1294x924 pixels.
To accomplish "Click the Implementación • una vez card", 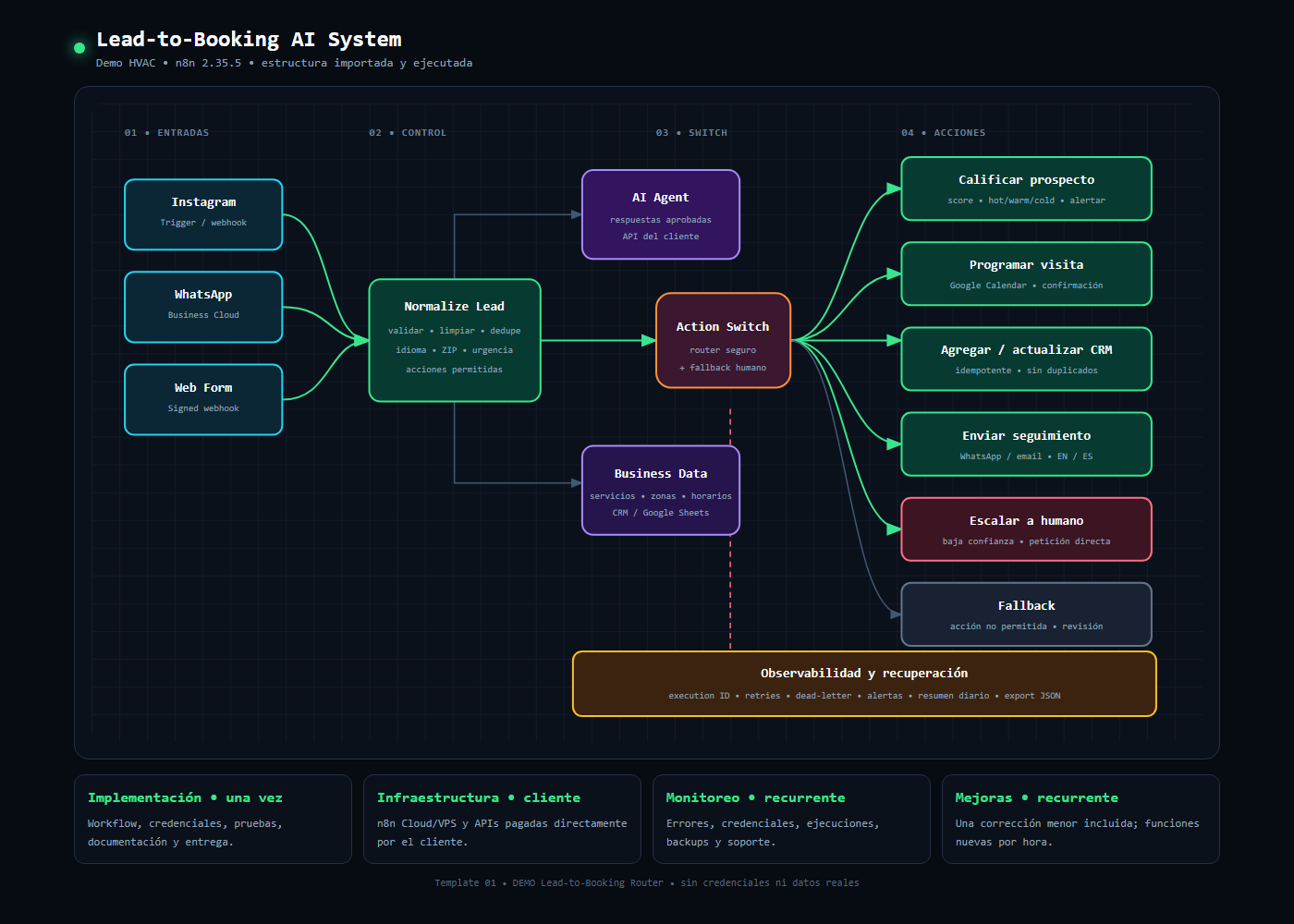I will (213, 819).
